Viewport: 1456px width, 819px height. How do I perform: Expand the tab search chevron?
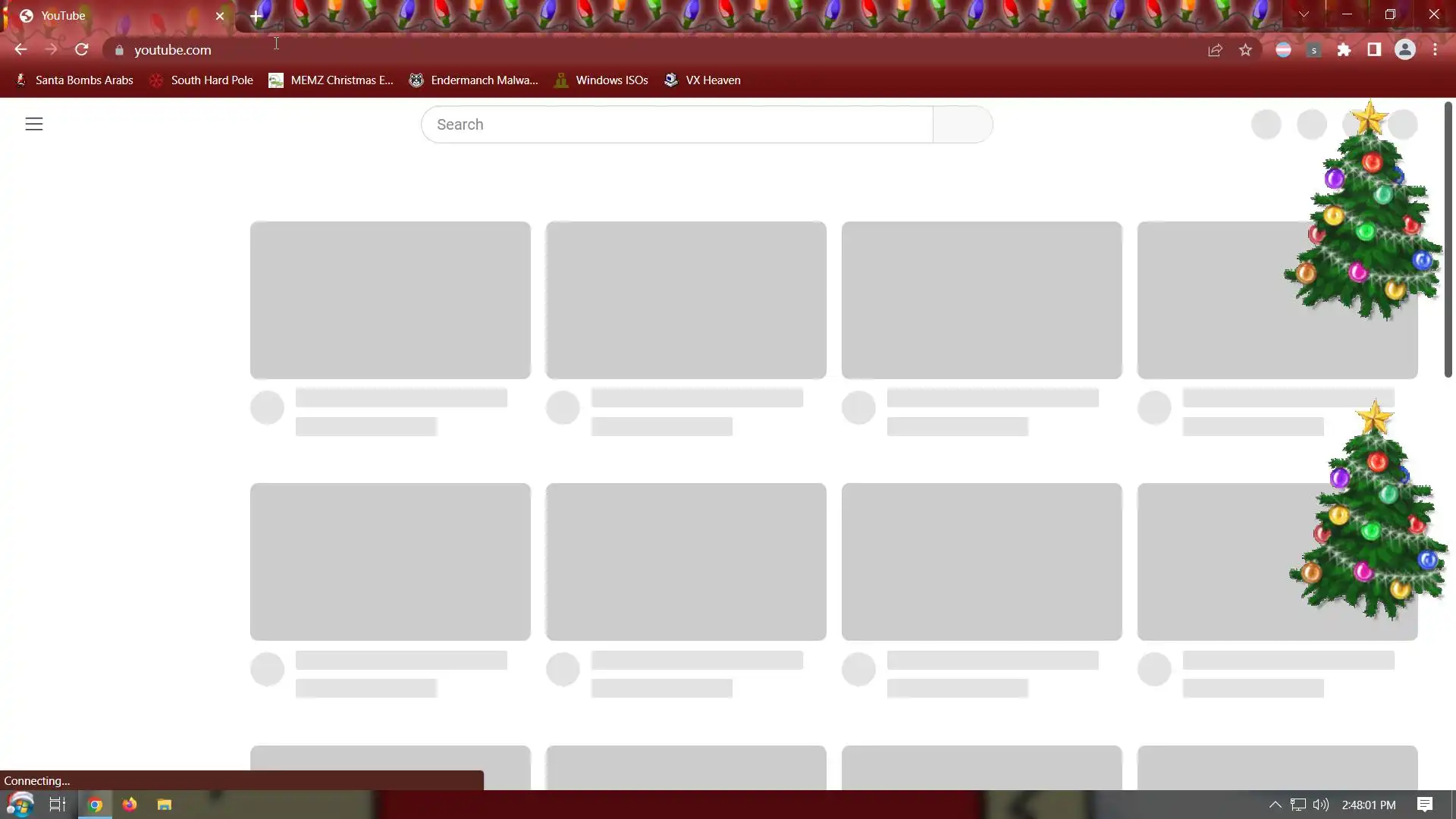click(x=1304, y=14)
